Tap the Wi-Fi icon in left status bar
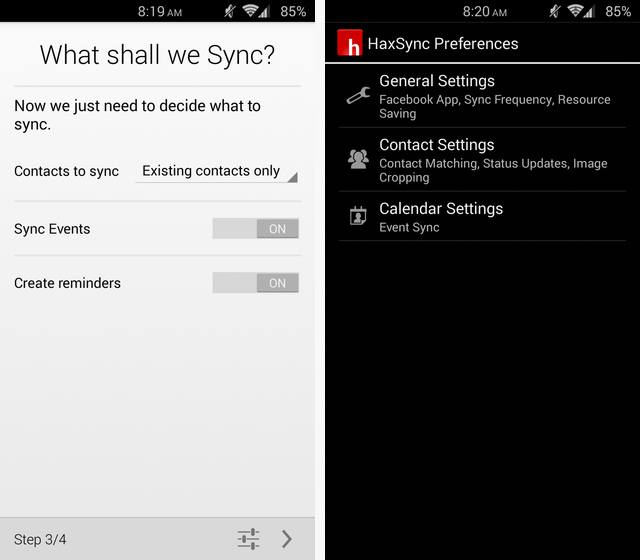The height and width of the screenshot is (560, 640). pos(250,11)
